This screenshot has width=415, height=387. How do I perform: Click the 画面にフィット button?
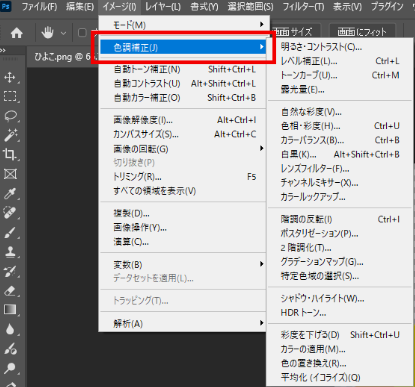362,32
